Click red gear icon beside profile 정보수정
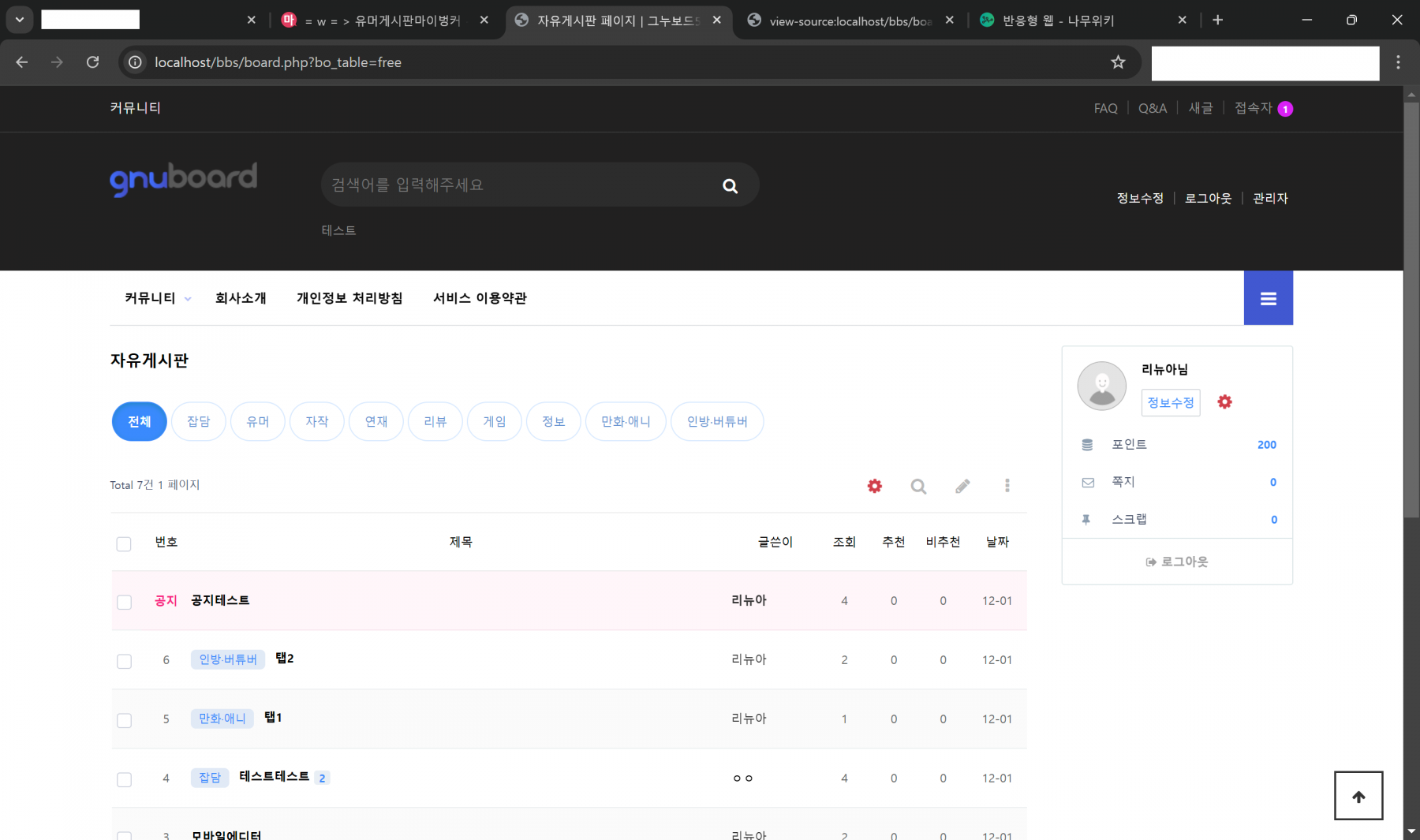Screen dimensions: 1420x840 point(1224,402)
